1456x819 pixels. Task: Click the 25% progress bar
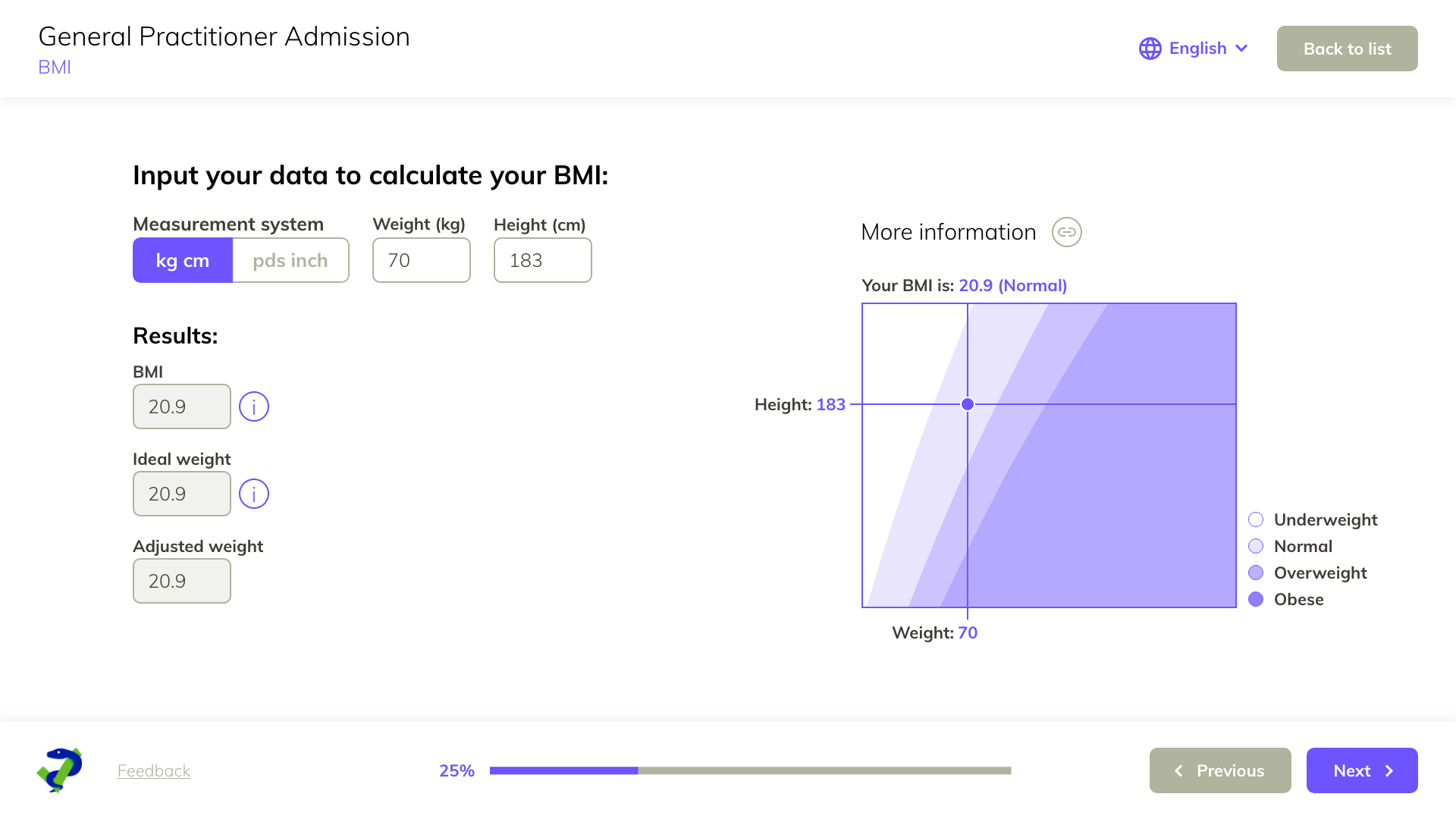coord(750,770)
